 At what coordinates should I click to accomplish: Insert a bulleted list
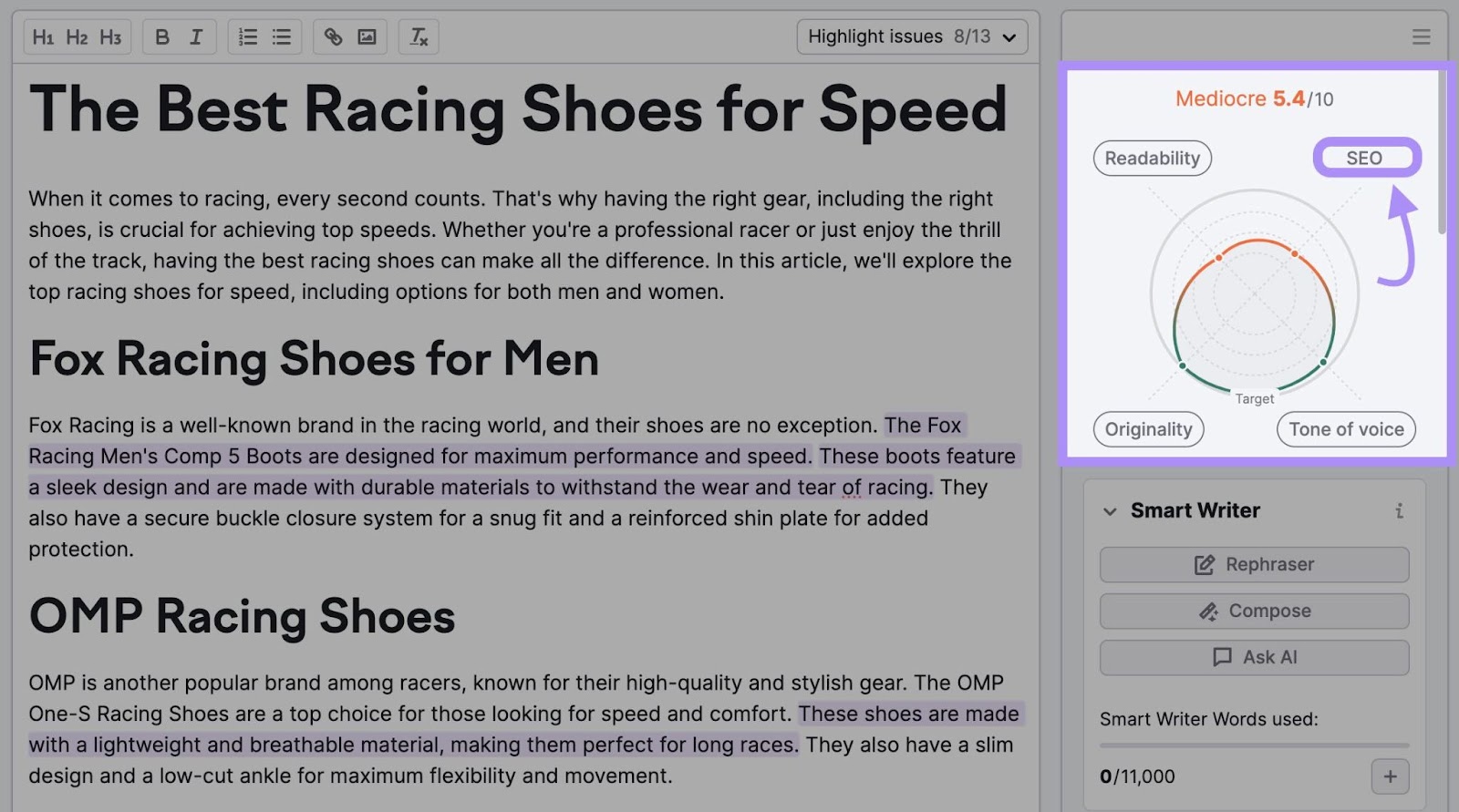coord(282,37)
